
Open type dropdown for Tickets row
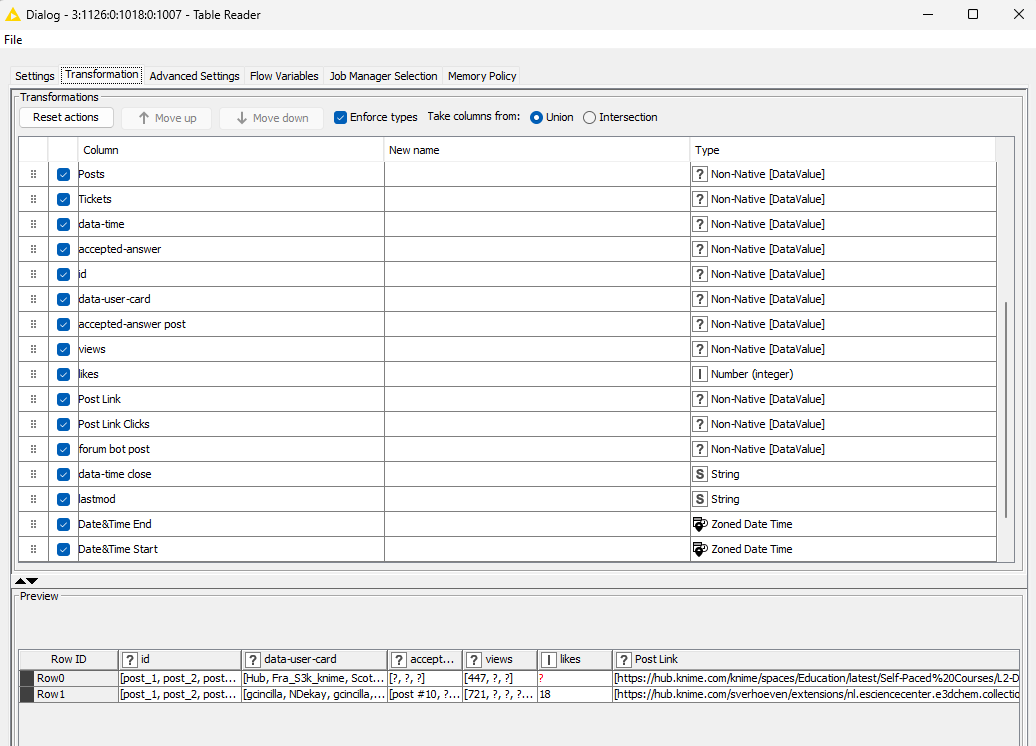[843, 199]
